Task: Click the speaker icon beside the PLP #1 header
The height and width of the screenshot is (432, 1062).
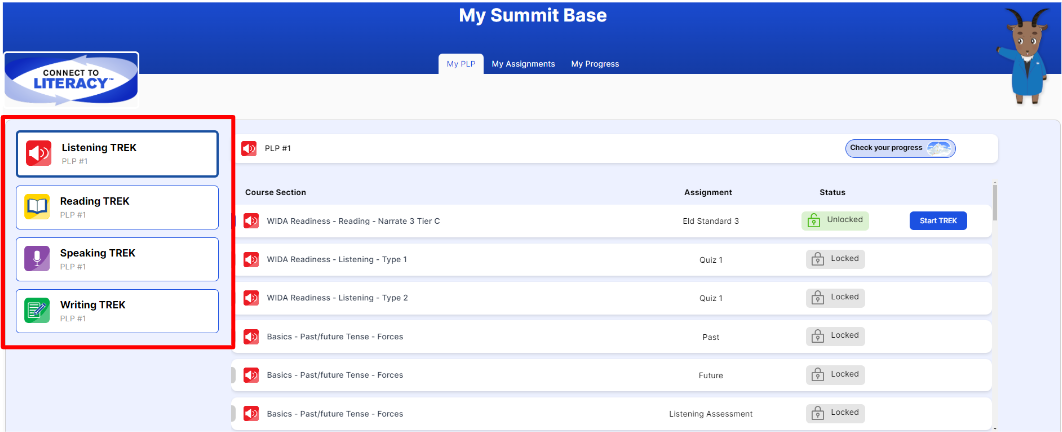Action: [249, 148]
